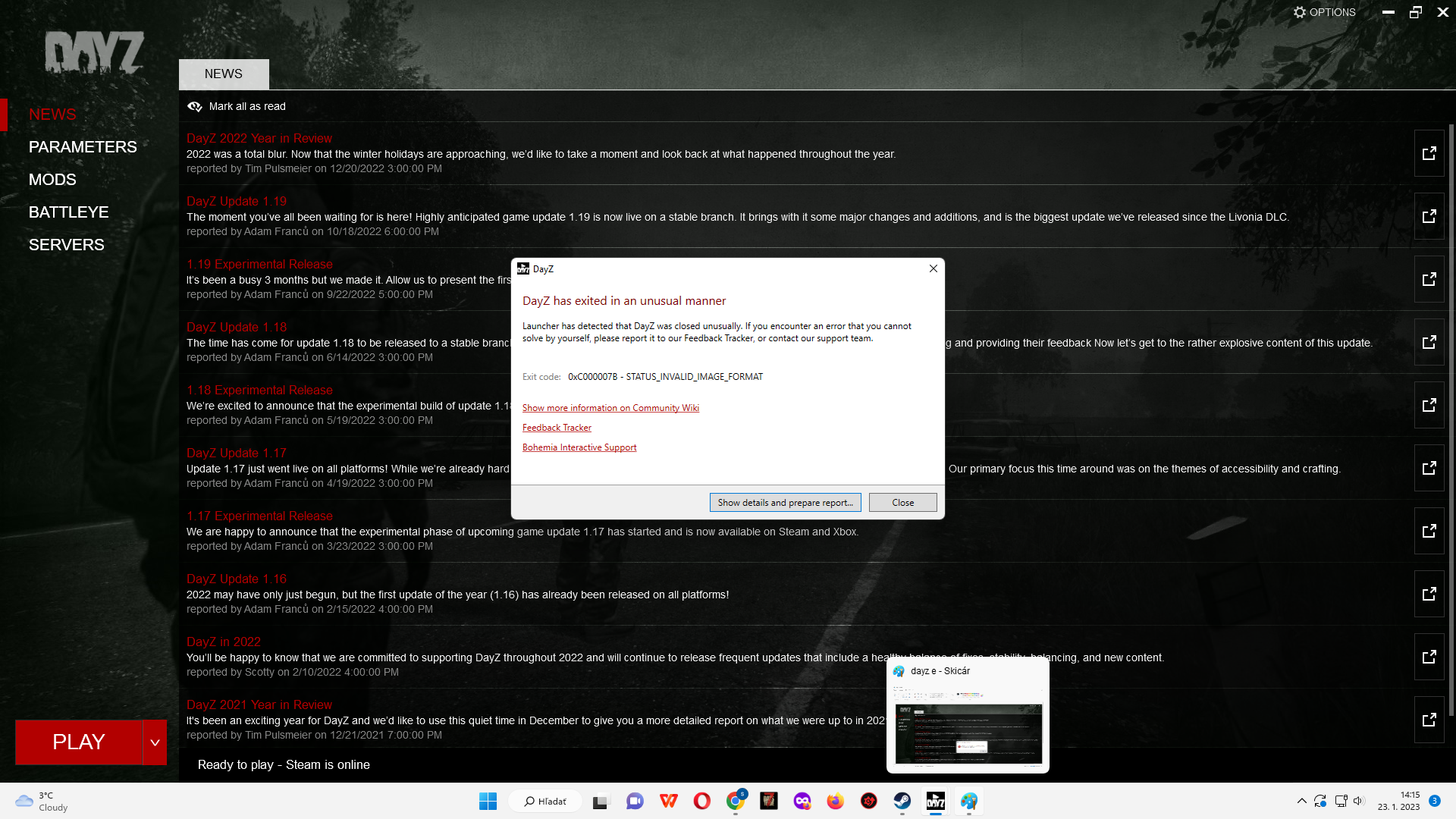Open 1.17 Experimental Release headline
Image resolution: width=1456 pixels, height=819 pixels.
[x=259, y=516]
